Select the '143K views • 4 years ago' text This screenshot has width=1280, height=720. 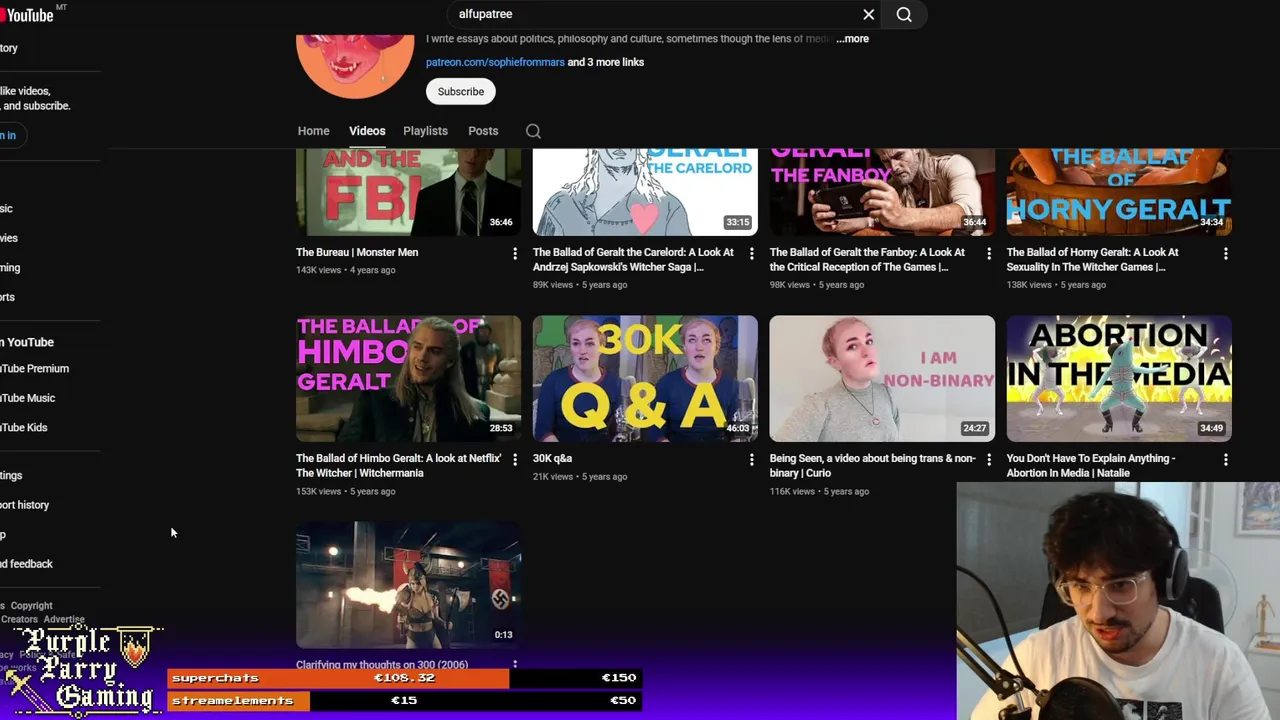coord(346,270)
